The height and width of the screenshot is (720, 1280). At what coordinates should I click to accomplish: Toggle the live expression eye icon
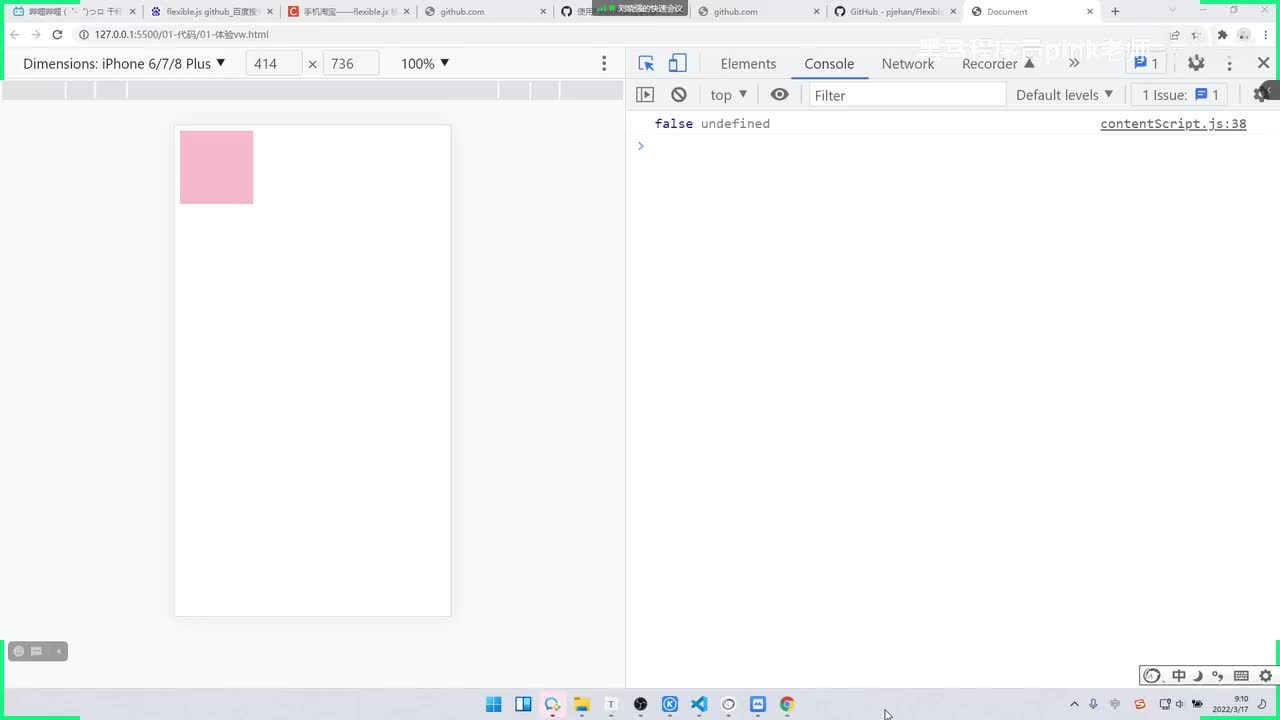[779, 95]
